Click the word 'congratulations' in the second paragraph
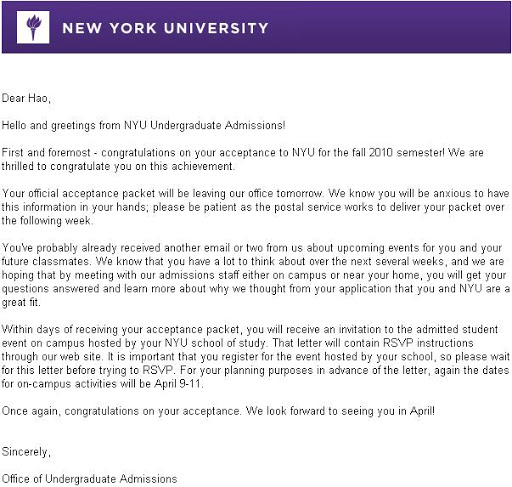 pos(138,153)
